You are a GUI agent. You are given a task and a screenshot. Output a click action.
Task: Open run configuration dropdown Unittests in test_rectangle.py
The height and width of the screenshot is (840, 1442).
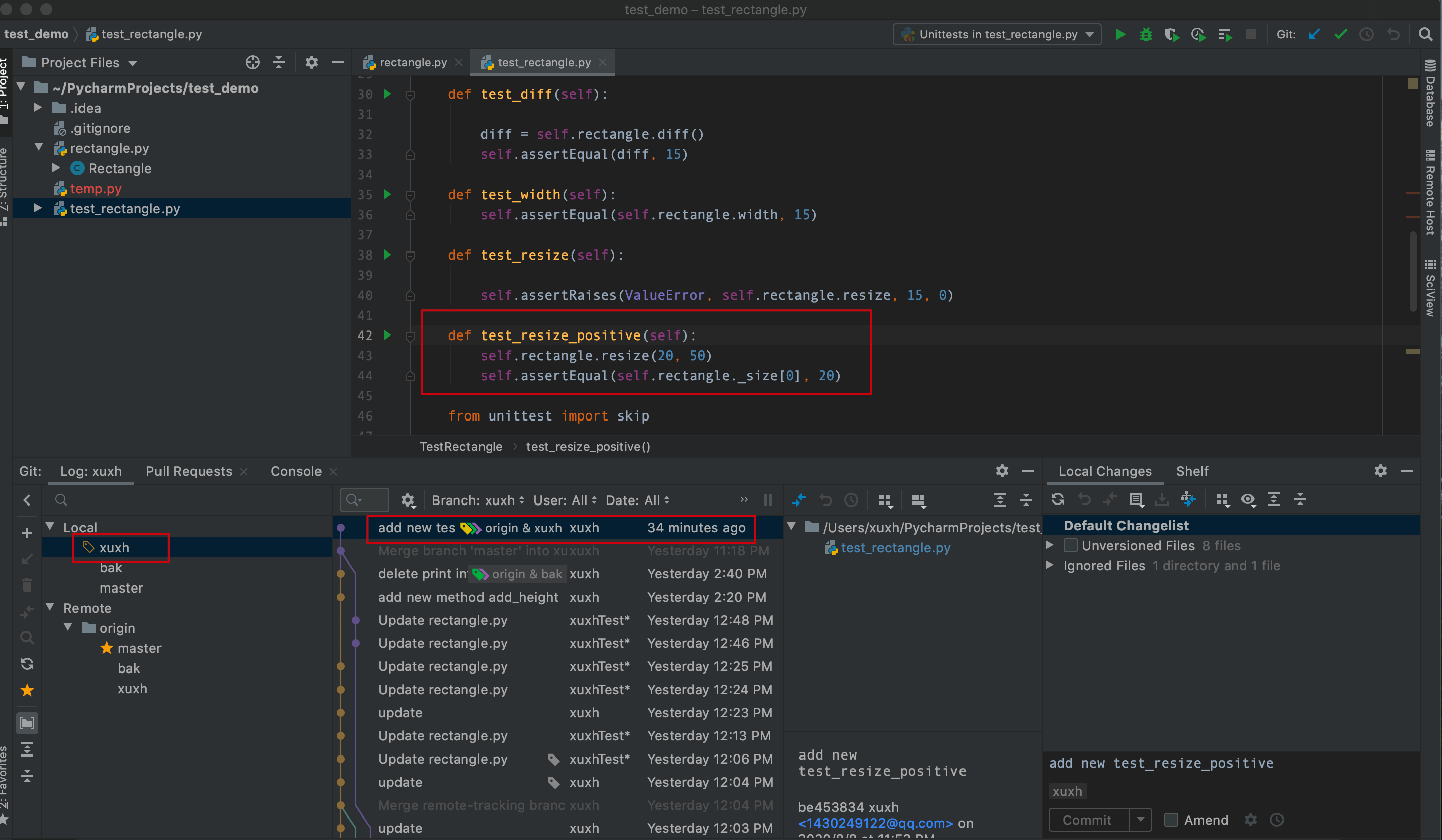point(997,34)
